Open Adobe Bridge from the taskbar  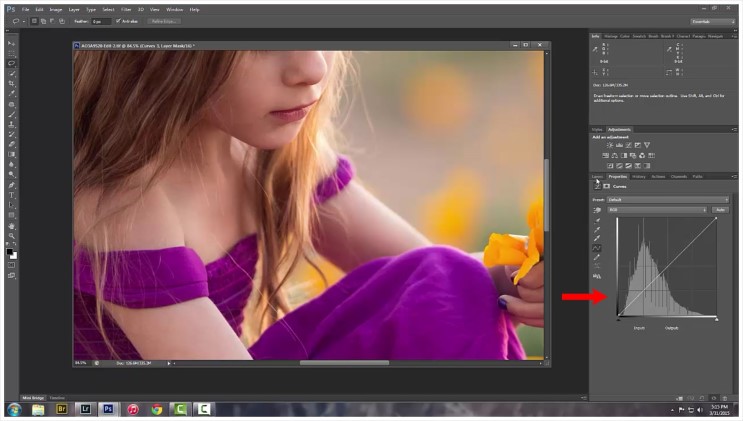[61, 409]
